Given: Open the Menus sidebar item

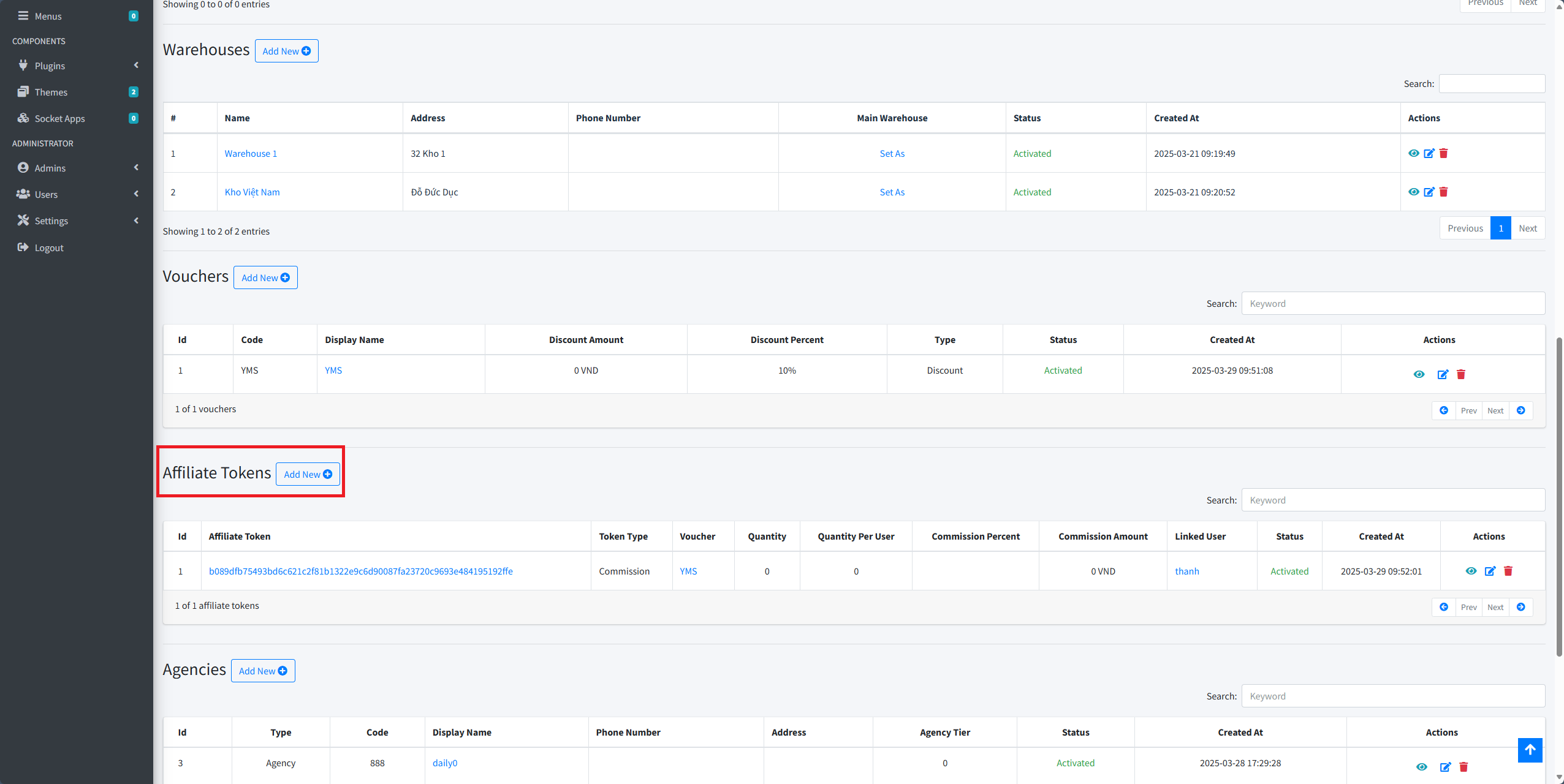Looking at the screenshot, I should 77,16.
